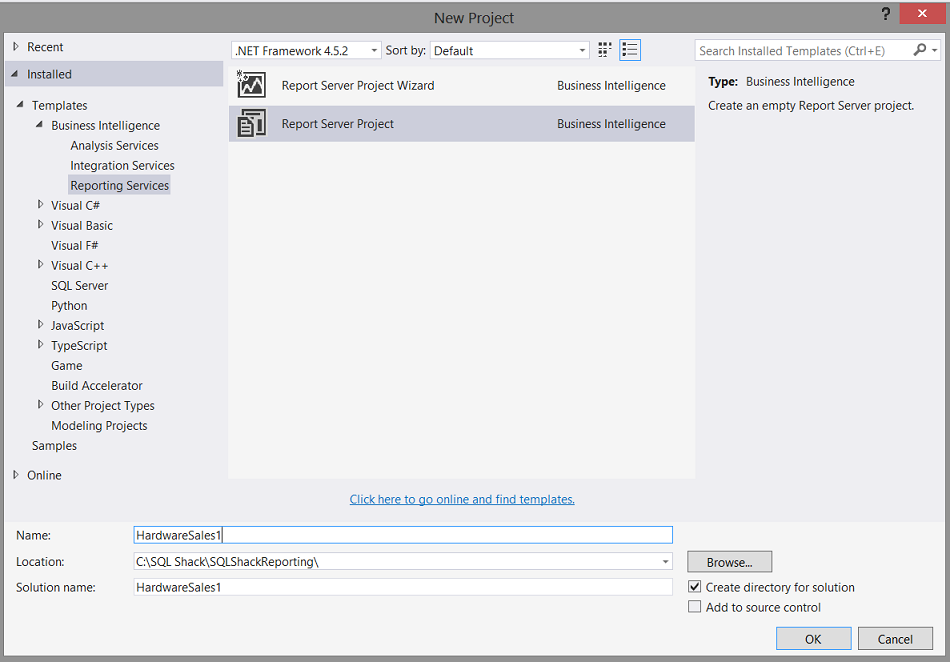Click the Online heading label
Screen dimensions: 950x662
point(44,475)
